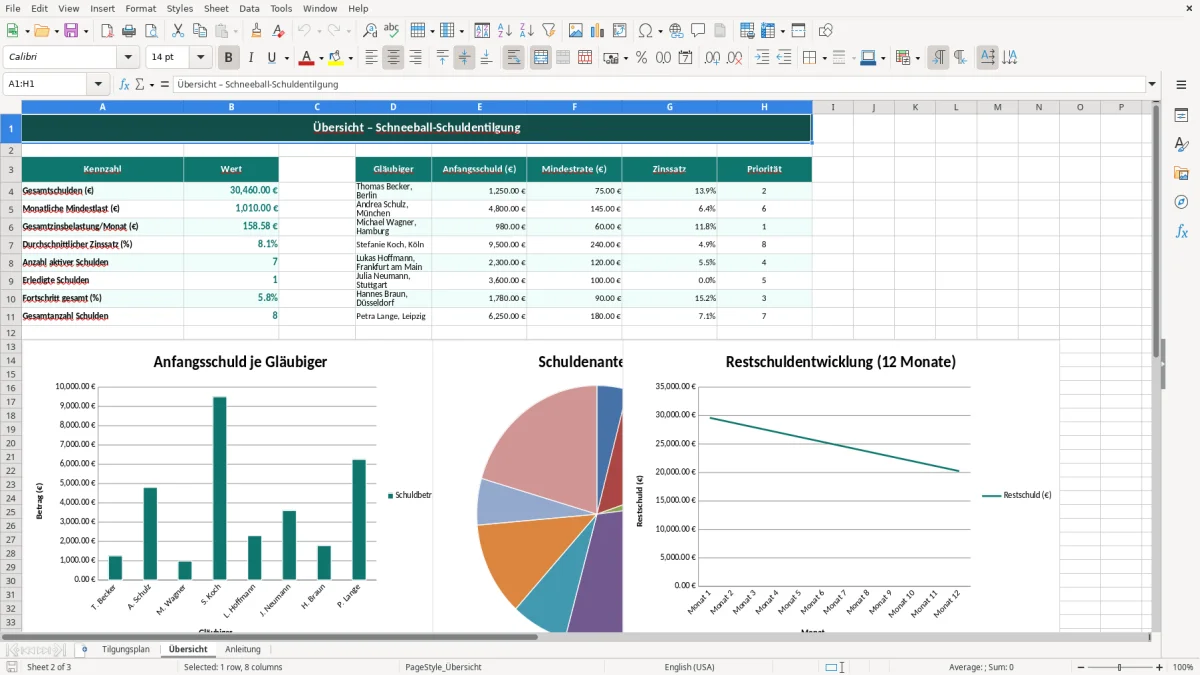Open the Format menu
Screen dimensions: 1200x675
point(140,8)
